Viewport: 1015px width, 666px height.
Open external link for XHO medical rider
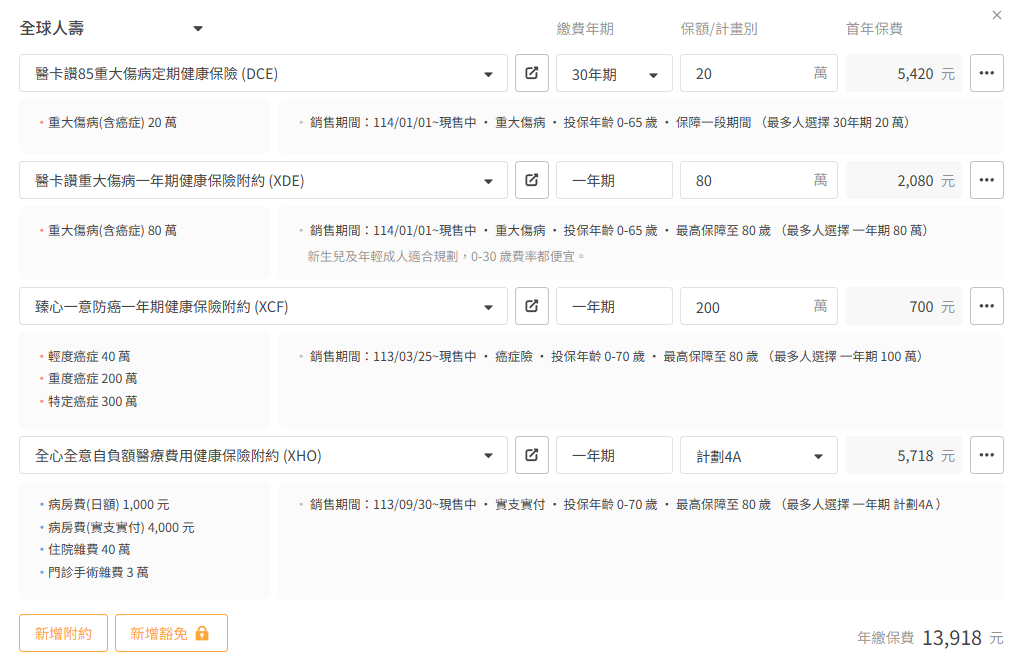click(532, 456)
